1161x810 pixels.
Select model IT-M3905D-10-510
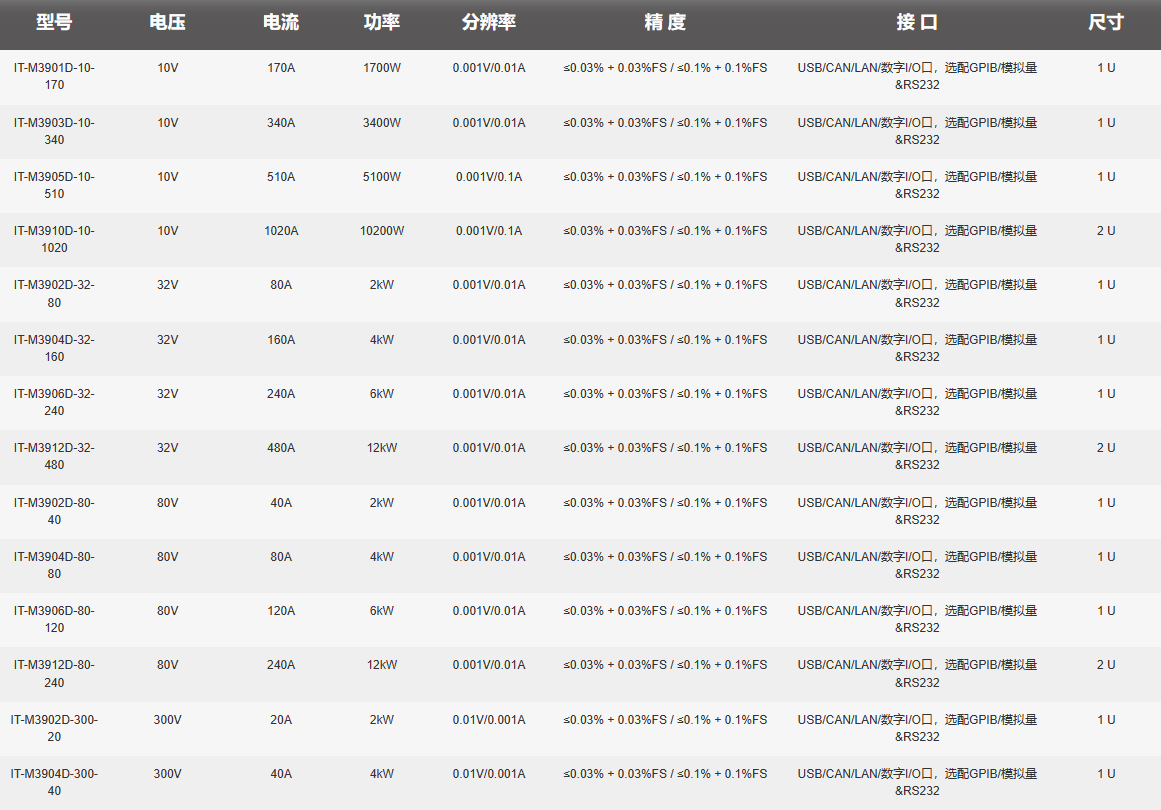(x=54, y=185)
